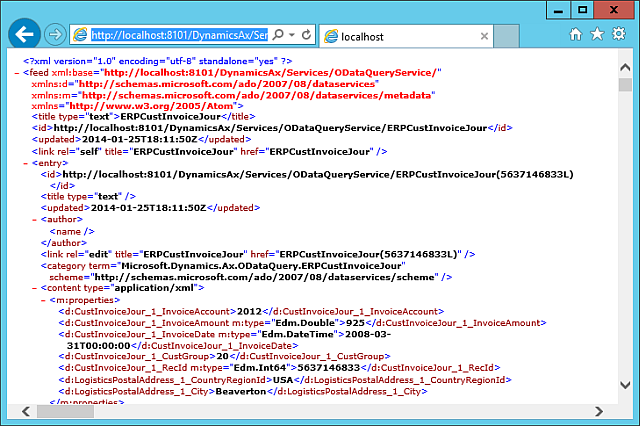640x426 pixels.
Task: Click the browser Forward arrow button
Action: coord(56,35)
